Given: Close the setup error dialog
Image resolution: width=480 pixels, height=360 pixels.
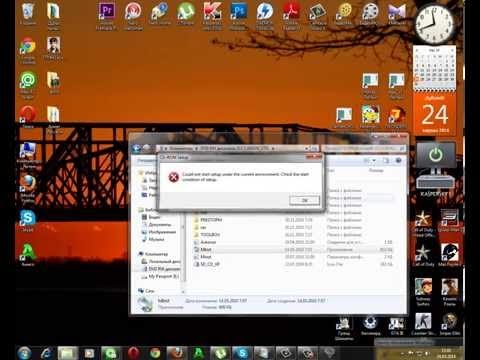Looking at the screenshot, I should coord(314,157).
